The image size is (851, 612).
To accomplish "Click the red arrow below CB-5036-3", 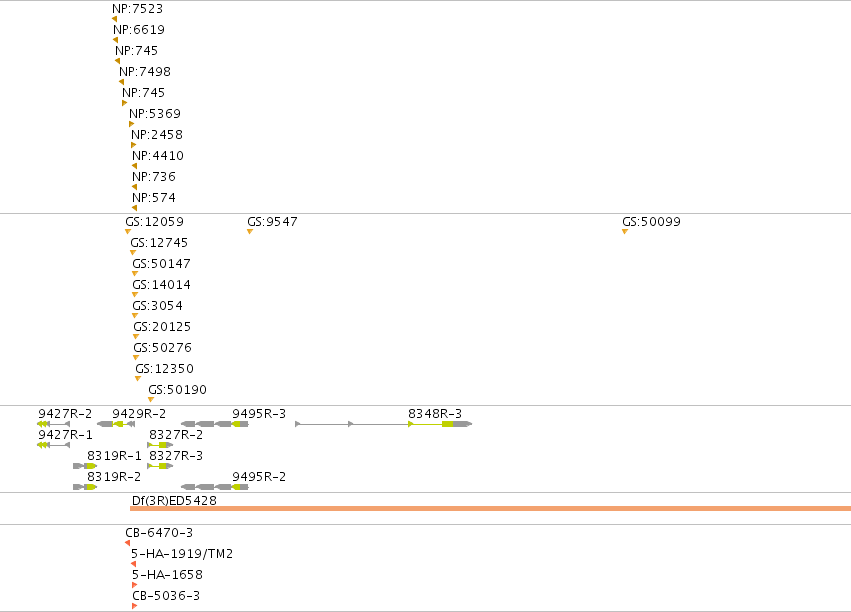I will click(x=135, y=606).
